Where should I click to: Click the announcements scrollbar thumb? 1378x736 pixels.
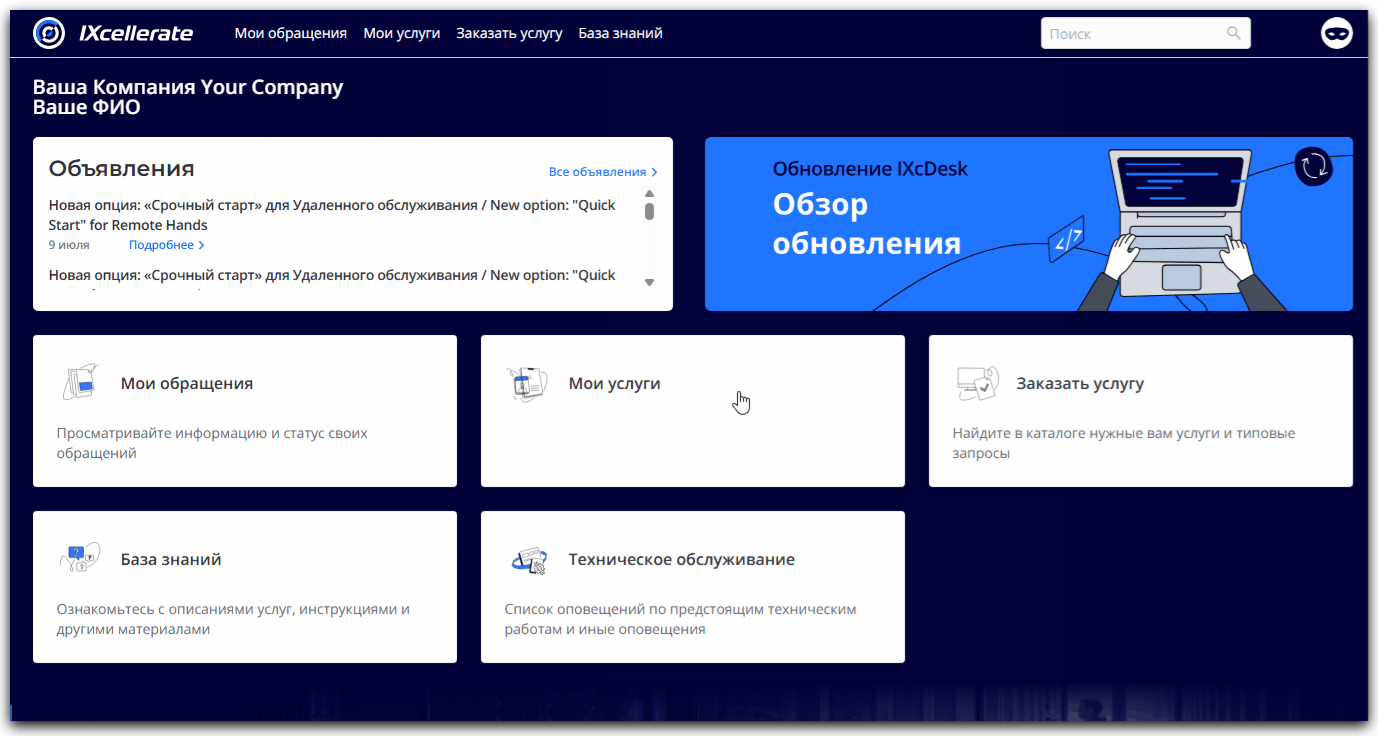(649, 211)
